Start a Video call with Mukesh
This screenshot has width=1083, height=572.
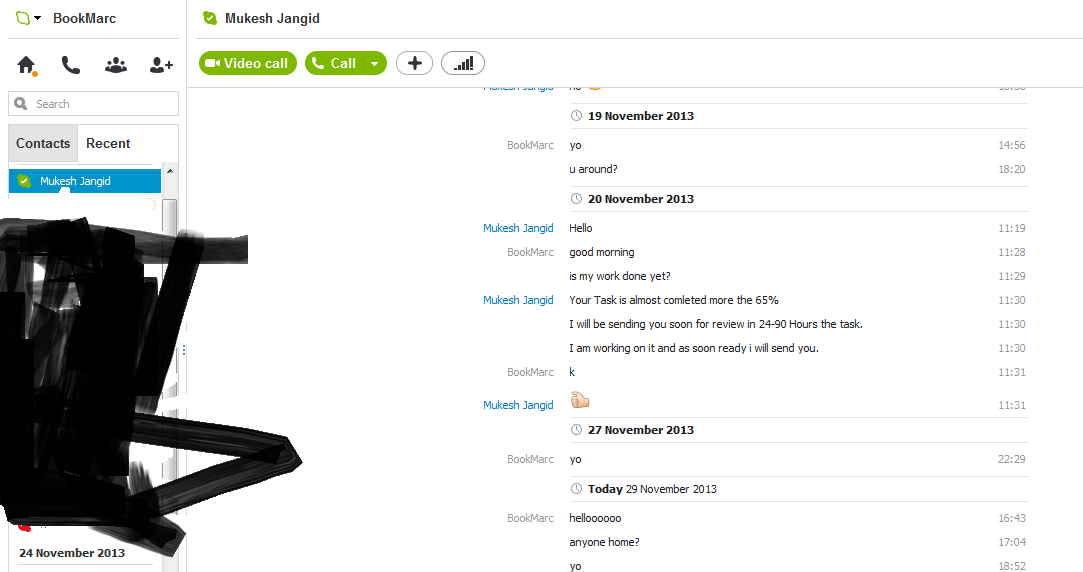coord(248,63)
